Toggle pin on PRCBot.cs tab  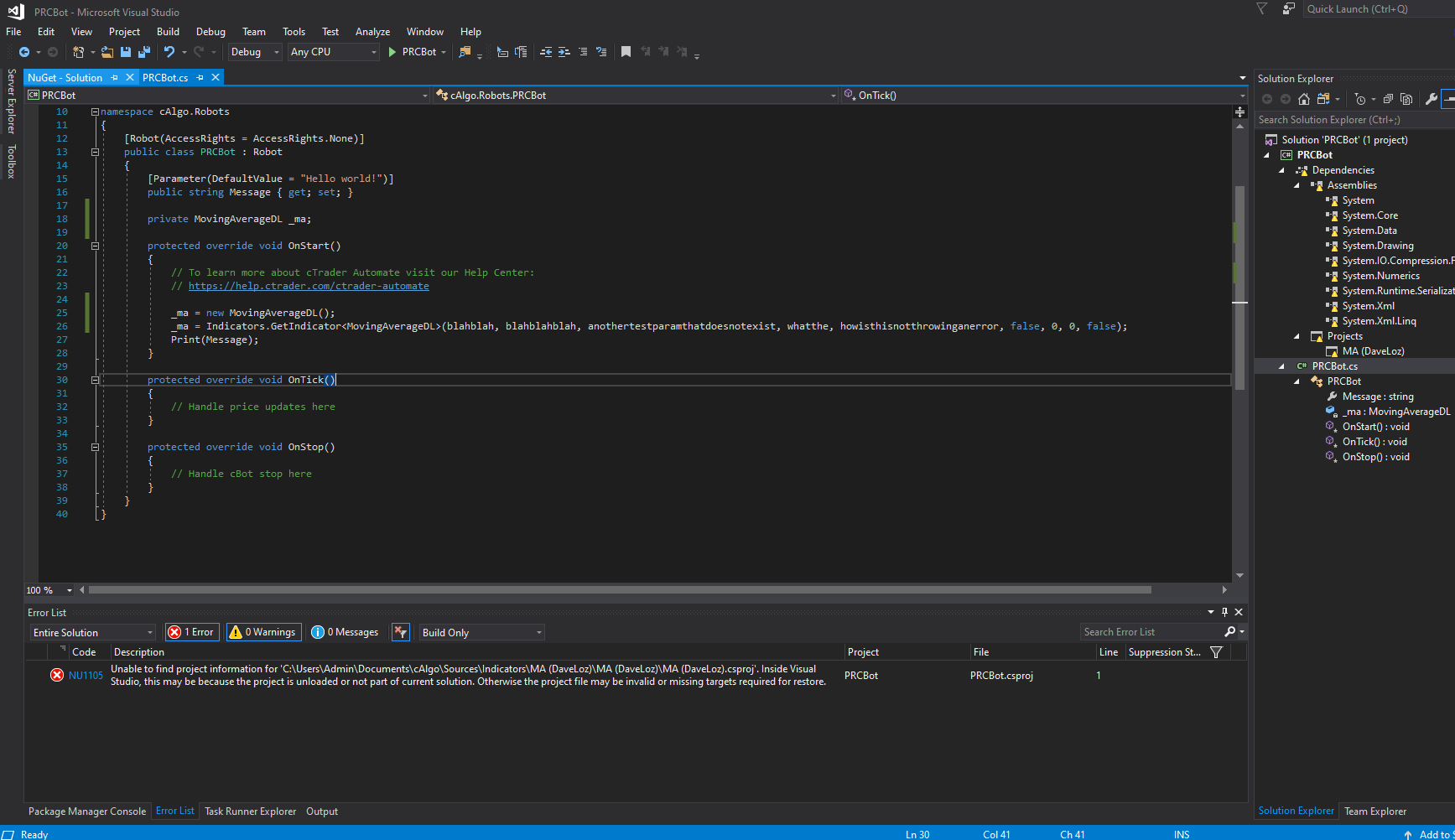point(200,77)
